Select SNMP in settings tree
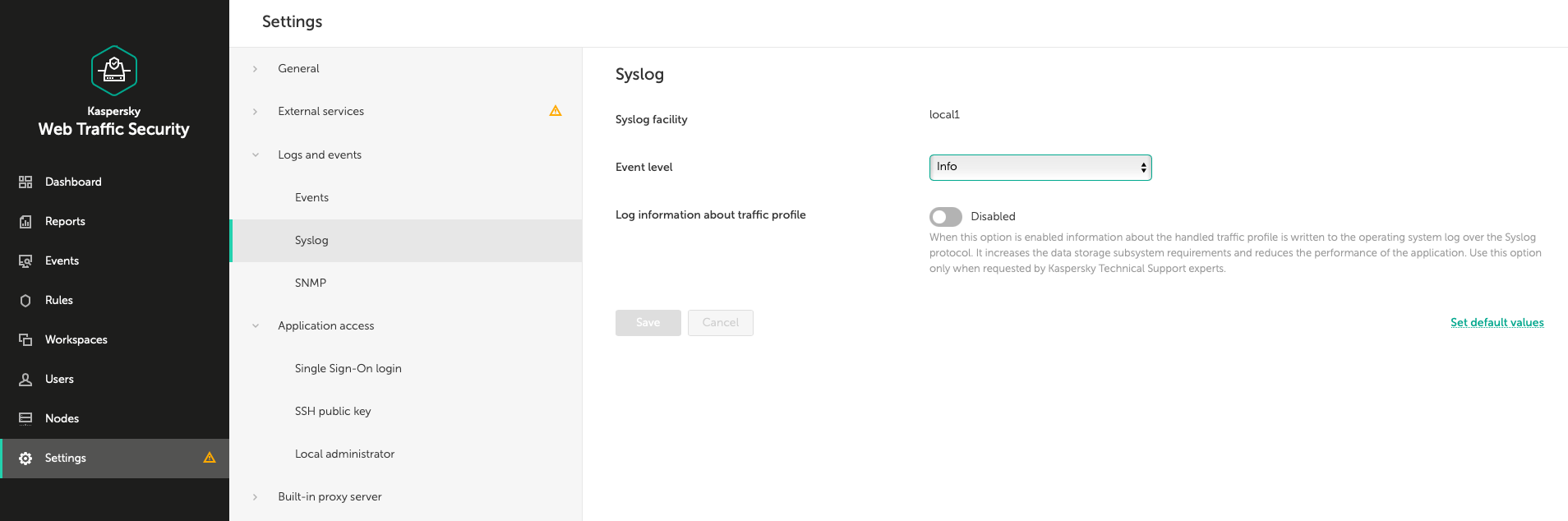The height and width of the screenshot is (521, 1568). pyautogui.click(x=311, y=283)
